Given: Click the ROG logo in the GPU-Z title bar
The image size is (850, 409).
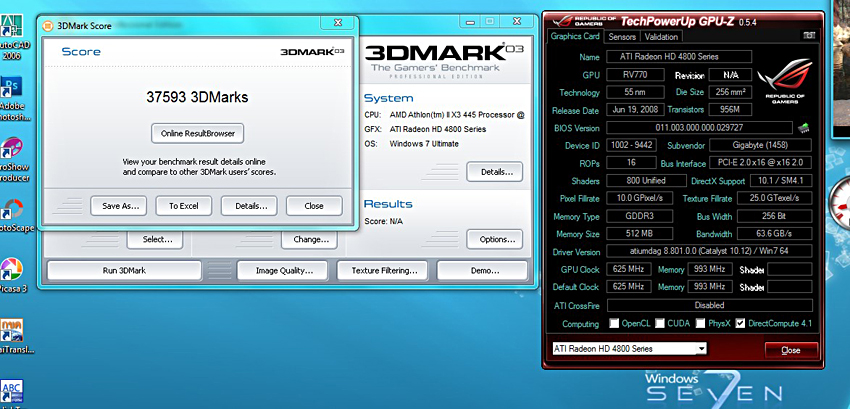Looking at the screenshot, I should (x=583, y=21).
